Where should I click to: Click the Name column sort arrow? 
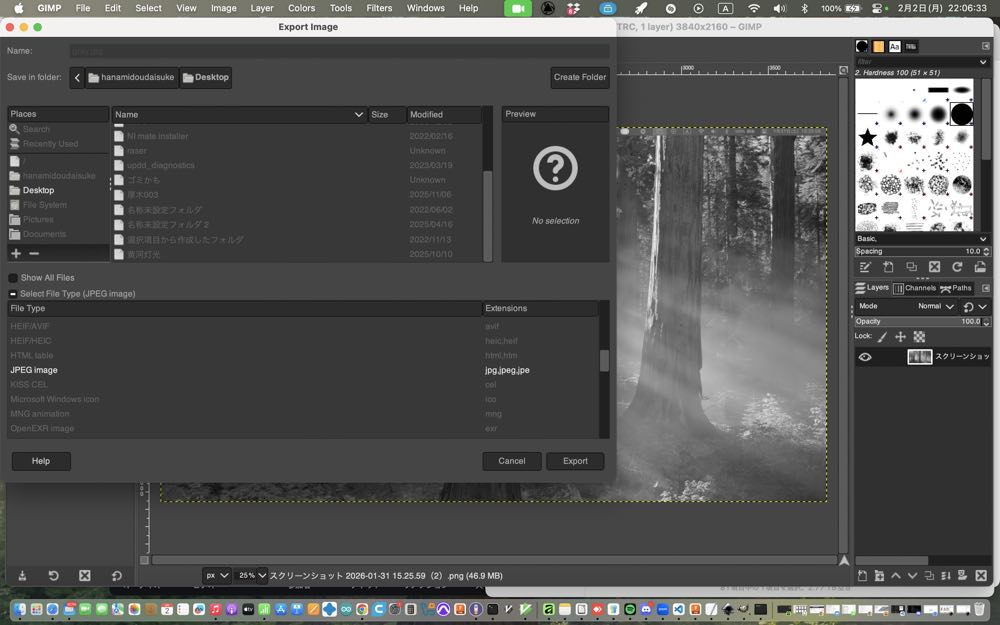click(x=358, y=115)
